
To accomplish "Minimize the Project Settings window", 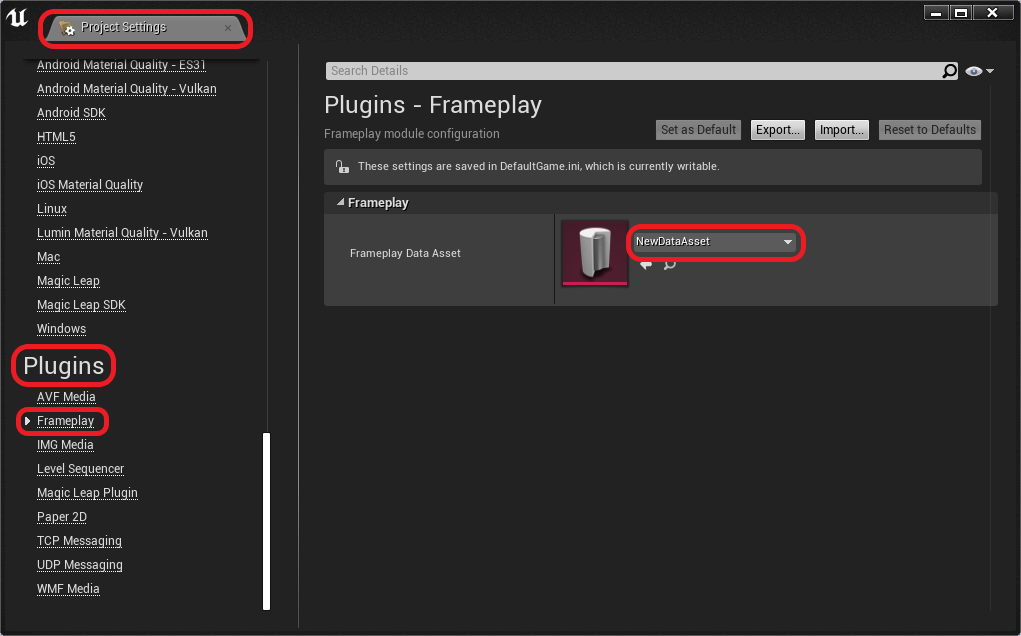I will coord(936,12).
